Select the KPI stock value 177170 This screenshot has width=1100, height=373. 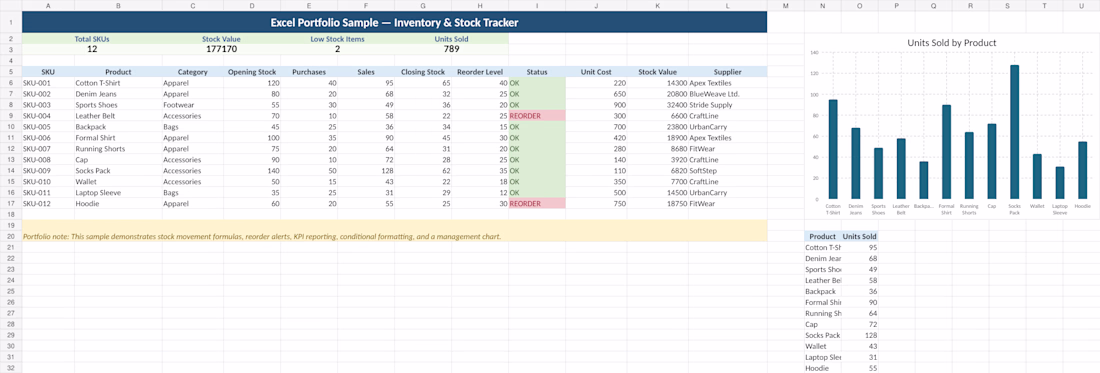pyautogui.click(x=221, y=50)
